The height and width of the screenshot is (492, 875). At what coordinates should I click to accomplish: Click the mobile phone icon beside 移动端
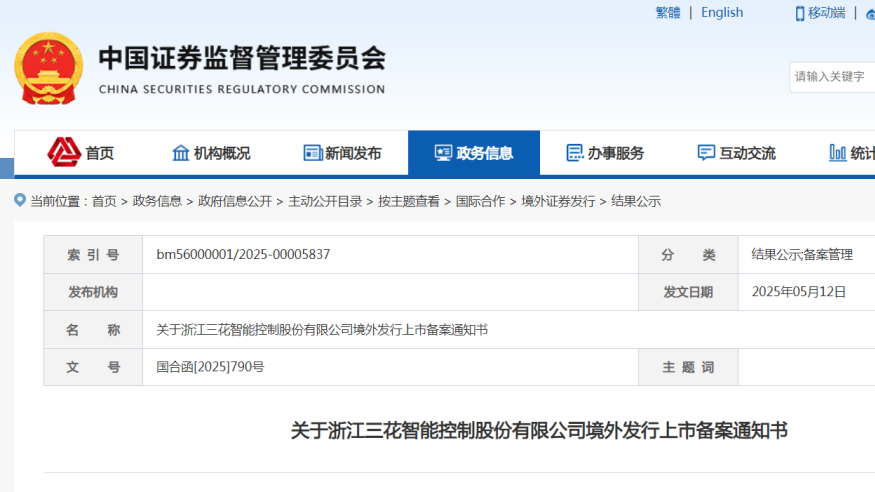coord(800,13)
